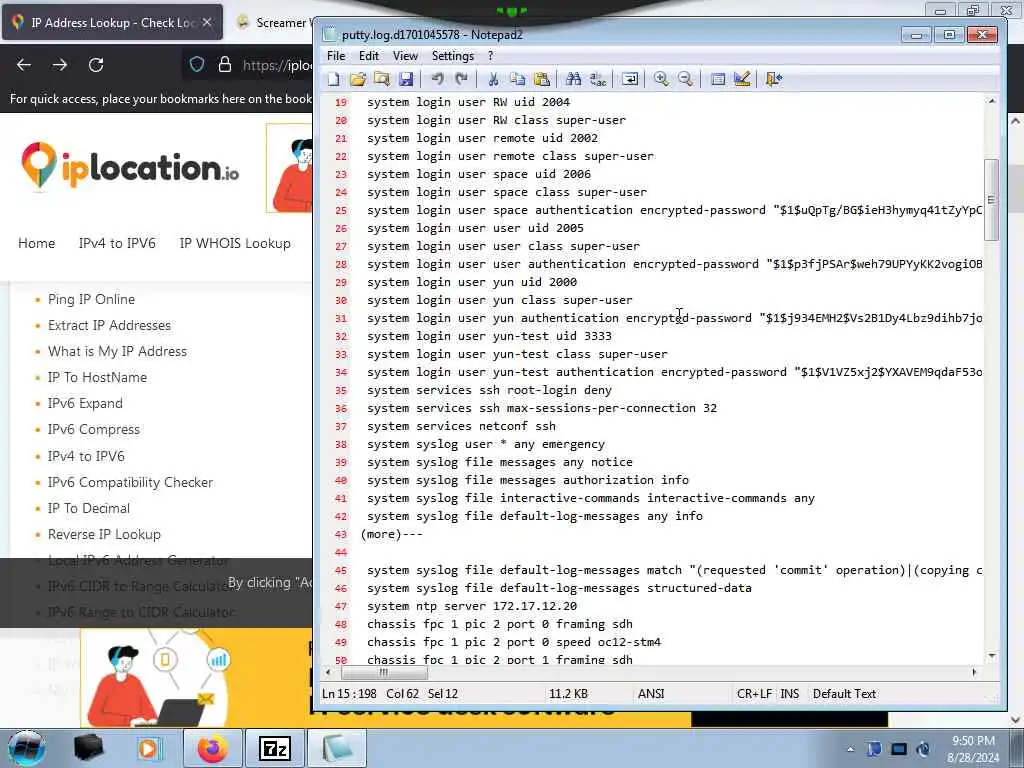Open the scheme selection icon
Image resolution: width=1024 pixels, height=768 pixels.
718,79
